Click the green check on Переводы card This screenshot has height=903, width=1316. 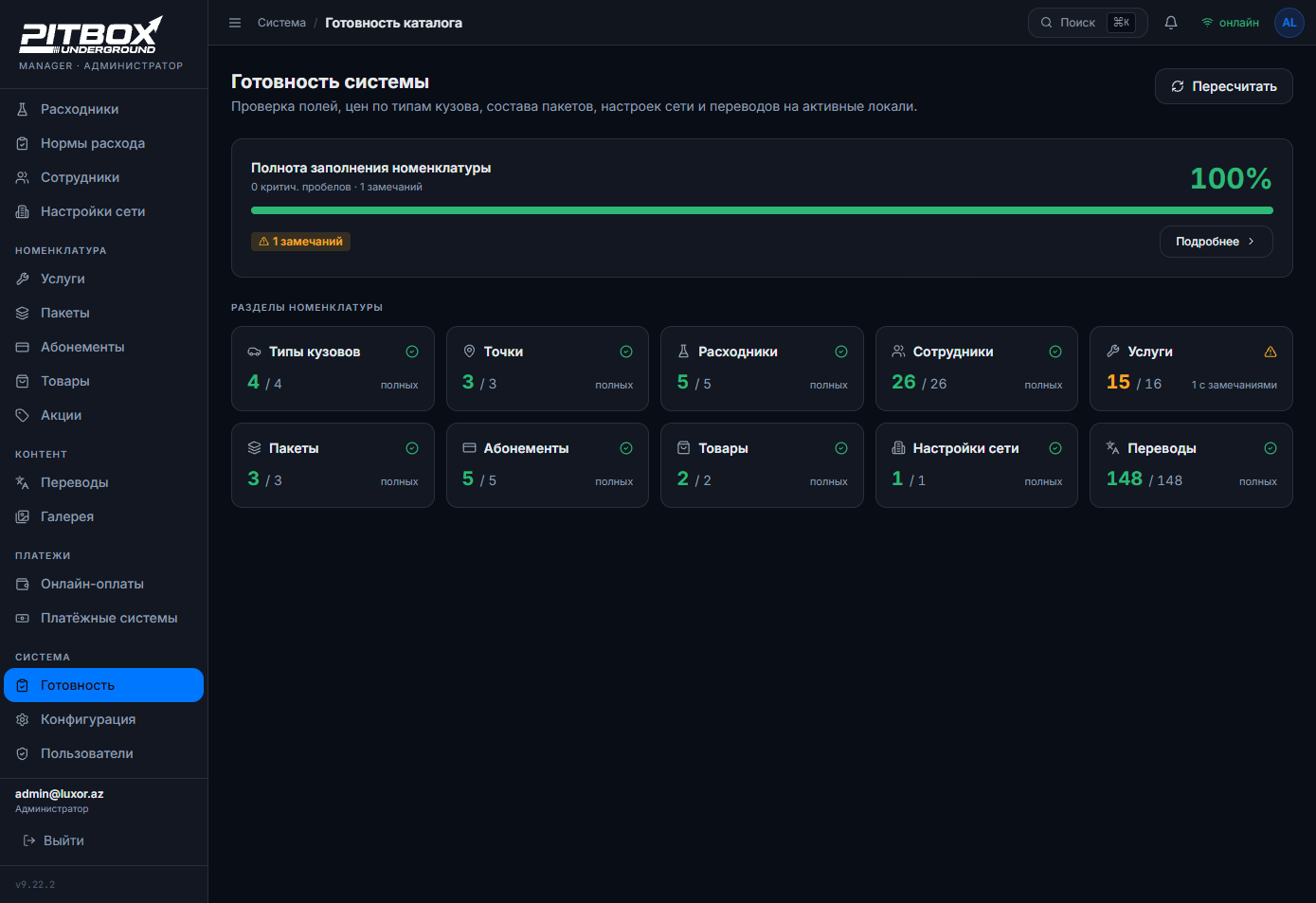click(x=1271, y=448)
